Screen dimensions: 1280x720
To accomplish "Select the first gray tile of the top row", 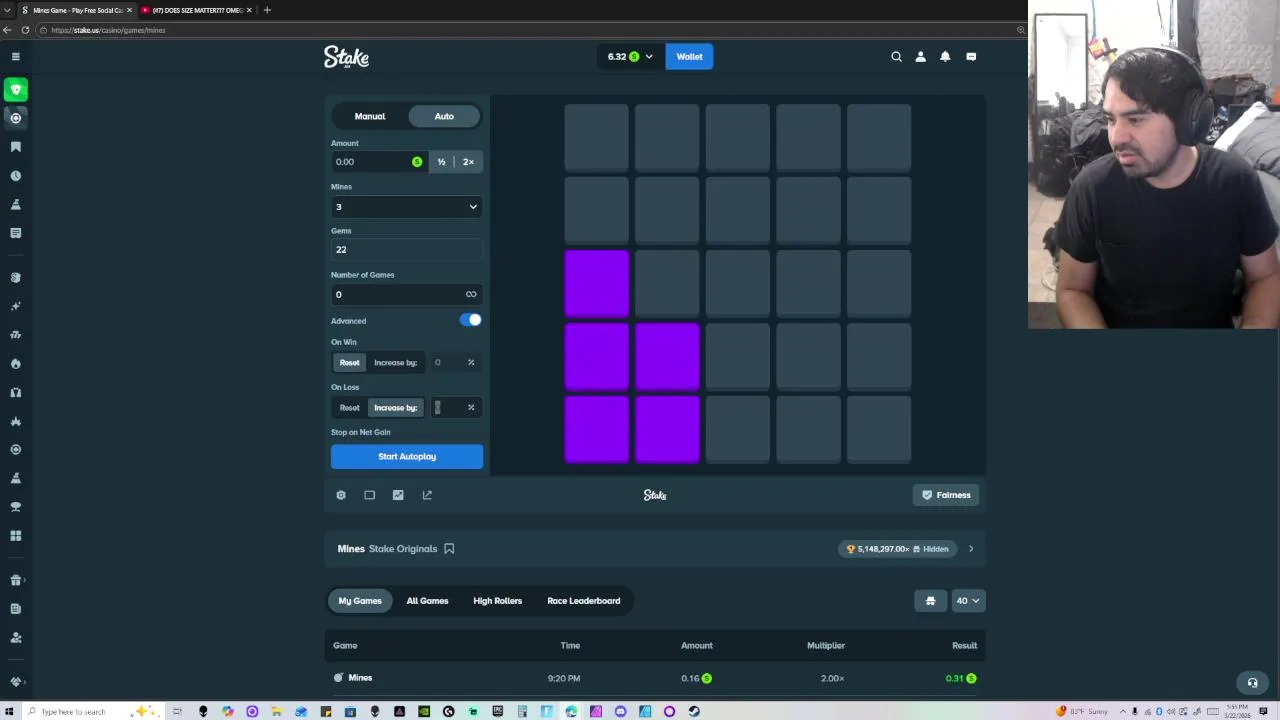I will click(597, 137).
